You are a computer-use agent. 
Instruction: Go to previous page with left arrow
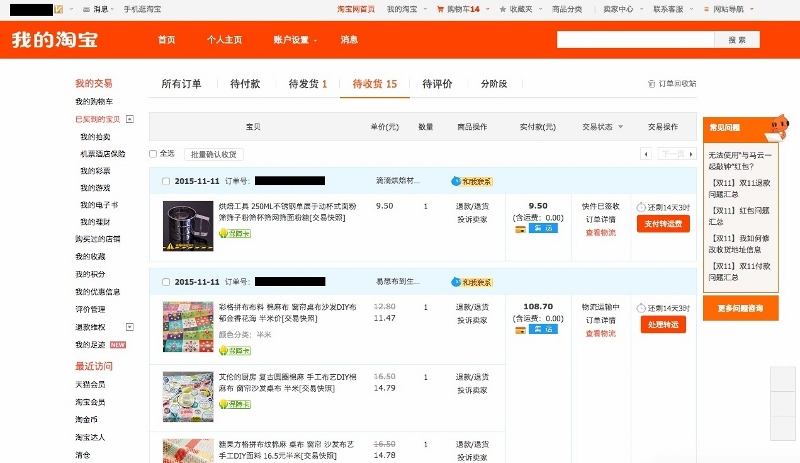coord(646,154)
